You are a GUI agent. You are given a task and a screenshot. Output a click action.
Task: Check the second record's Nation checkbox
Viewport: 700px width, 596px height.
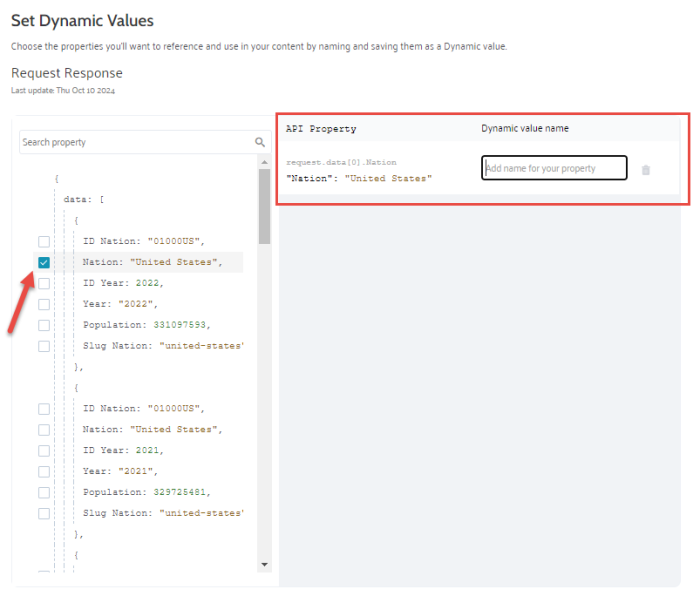tap(44, 429)
